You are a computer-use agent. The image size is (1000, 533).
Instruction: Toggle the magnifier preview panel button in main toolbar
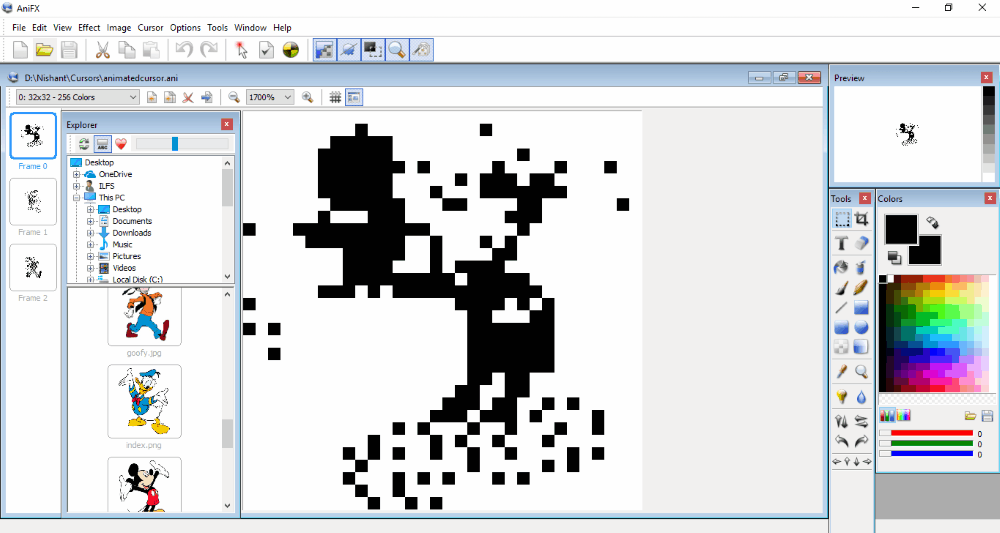tap(397, 49)
